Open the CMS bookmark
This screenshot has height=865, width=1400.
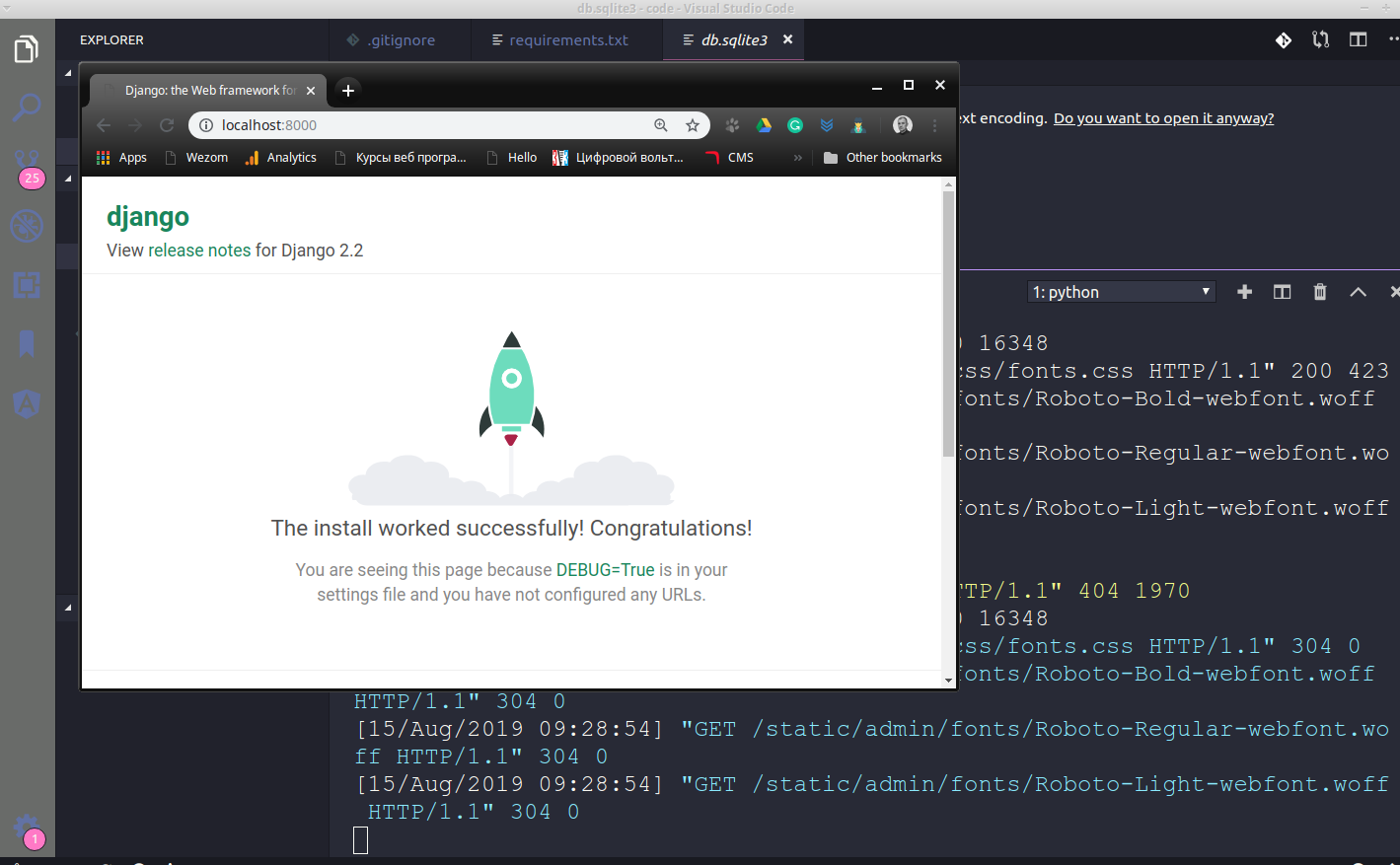click(729, 158)
